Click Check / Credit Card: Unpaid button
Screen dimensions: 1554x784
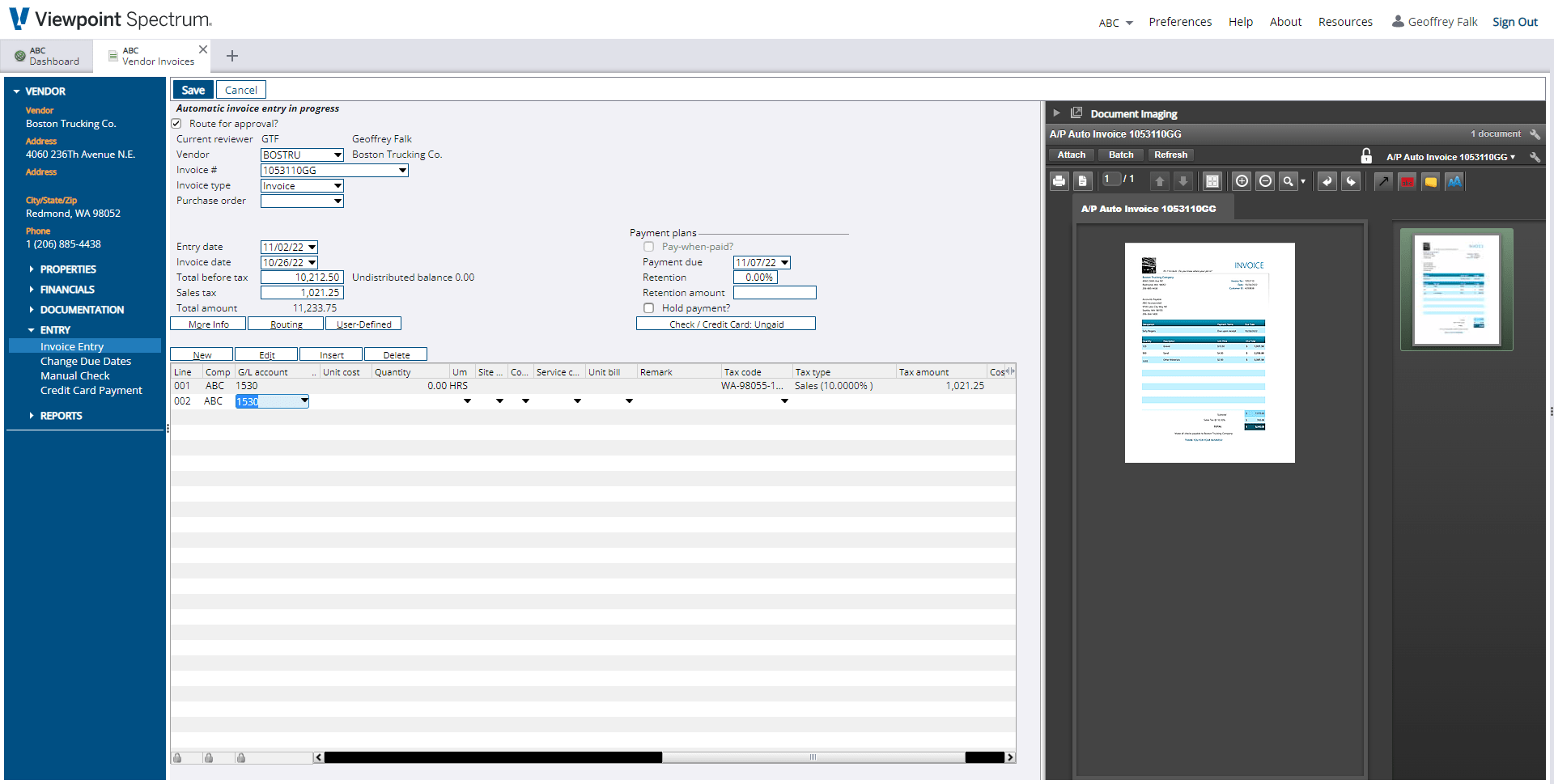point(726,324)
